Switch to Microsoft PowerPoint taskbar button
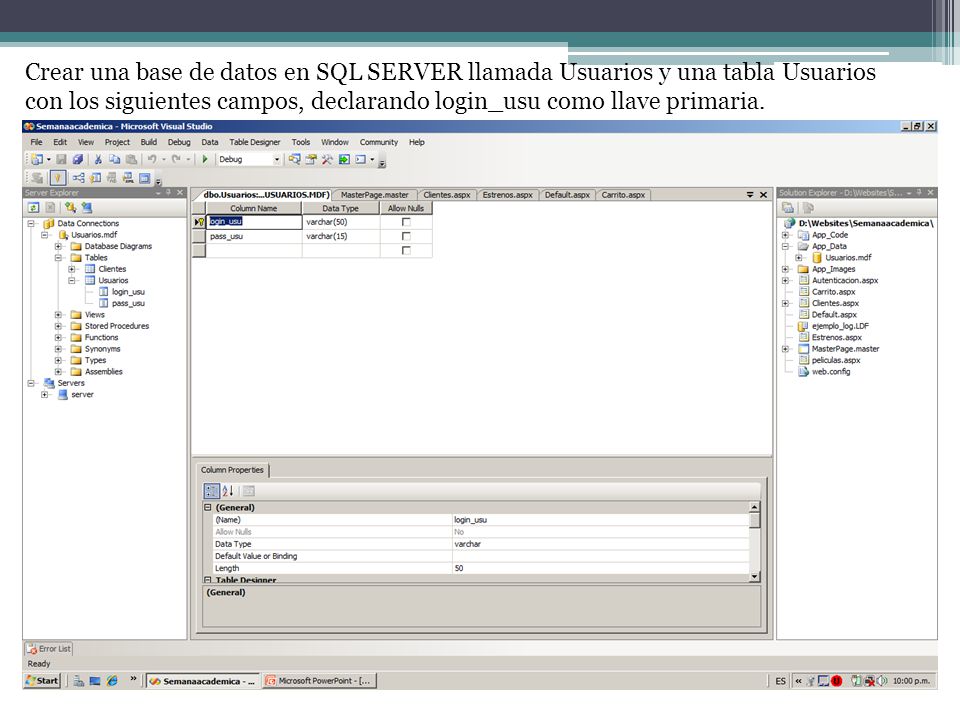 click(x=319, y=681)
